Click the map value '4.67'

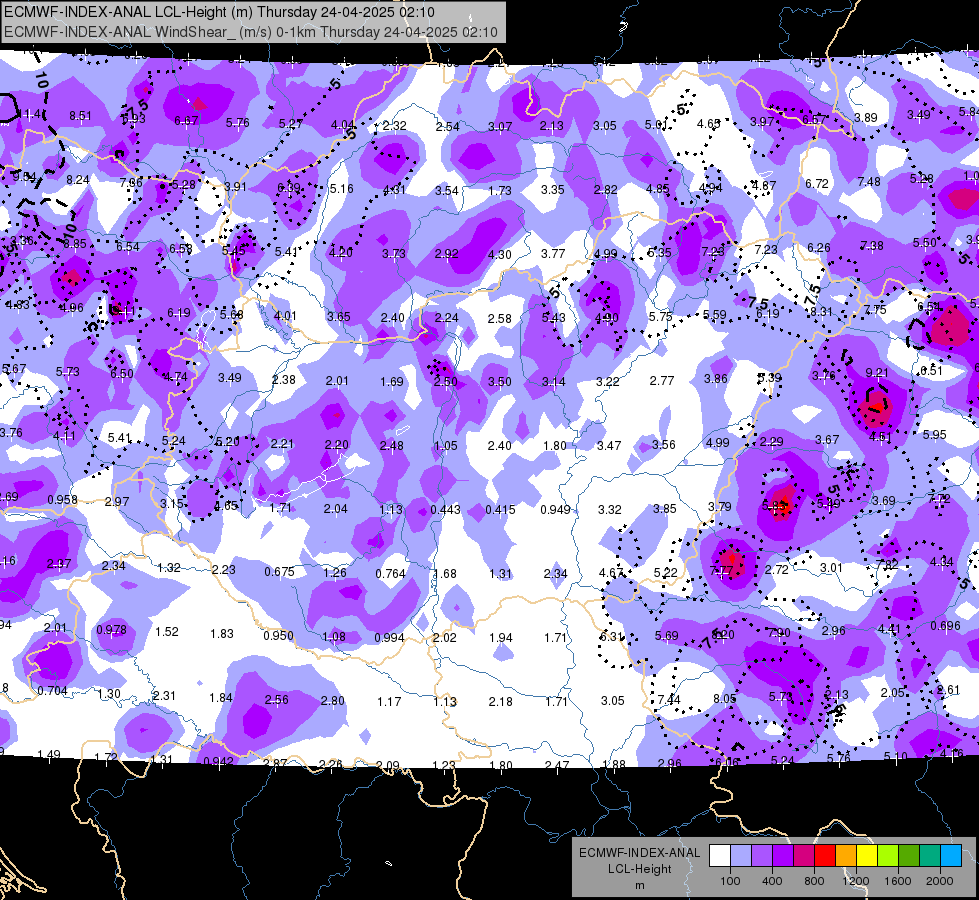pos(611,573)
